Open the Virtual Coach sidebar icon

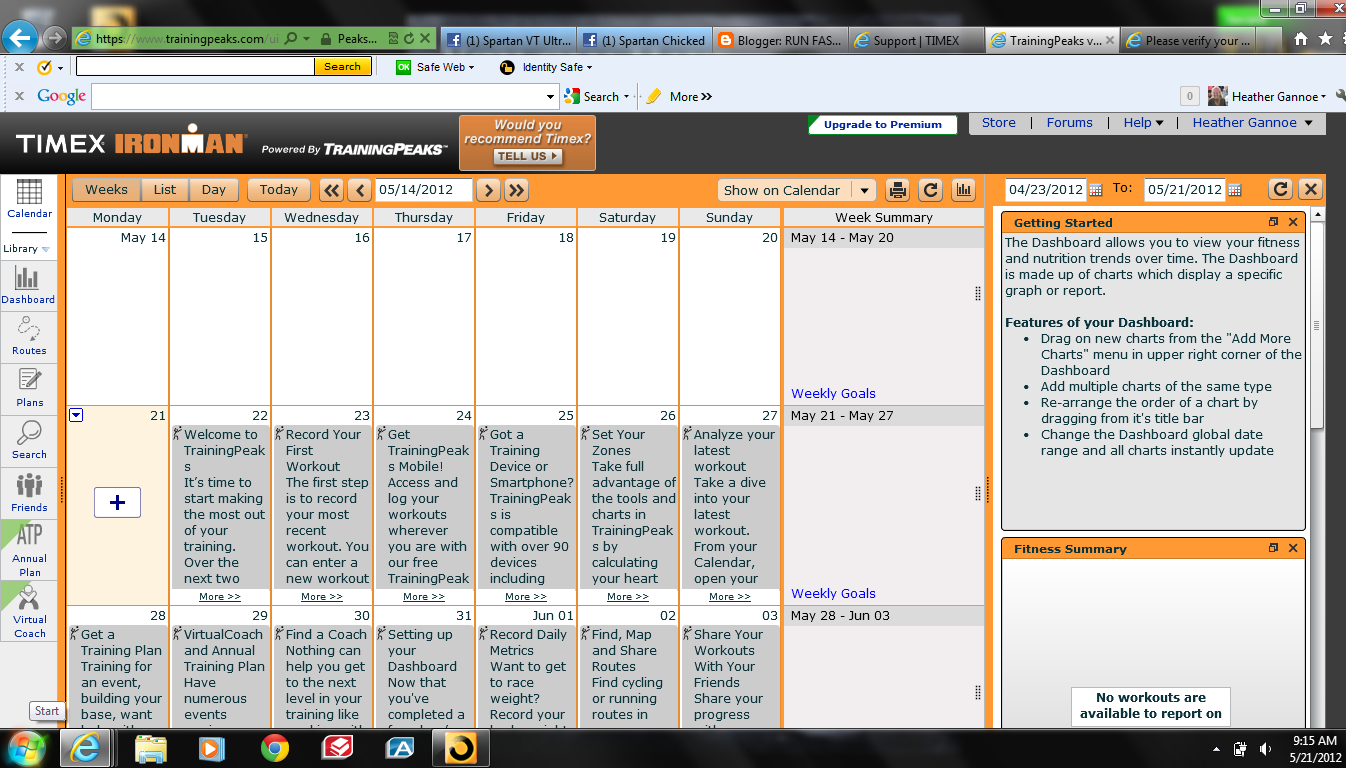click(29, 611)
